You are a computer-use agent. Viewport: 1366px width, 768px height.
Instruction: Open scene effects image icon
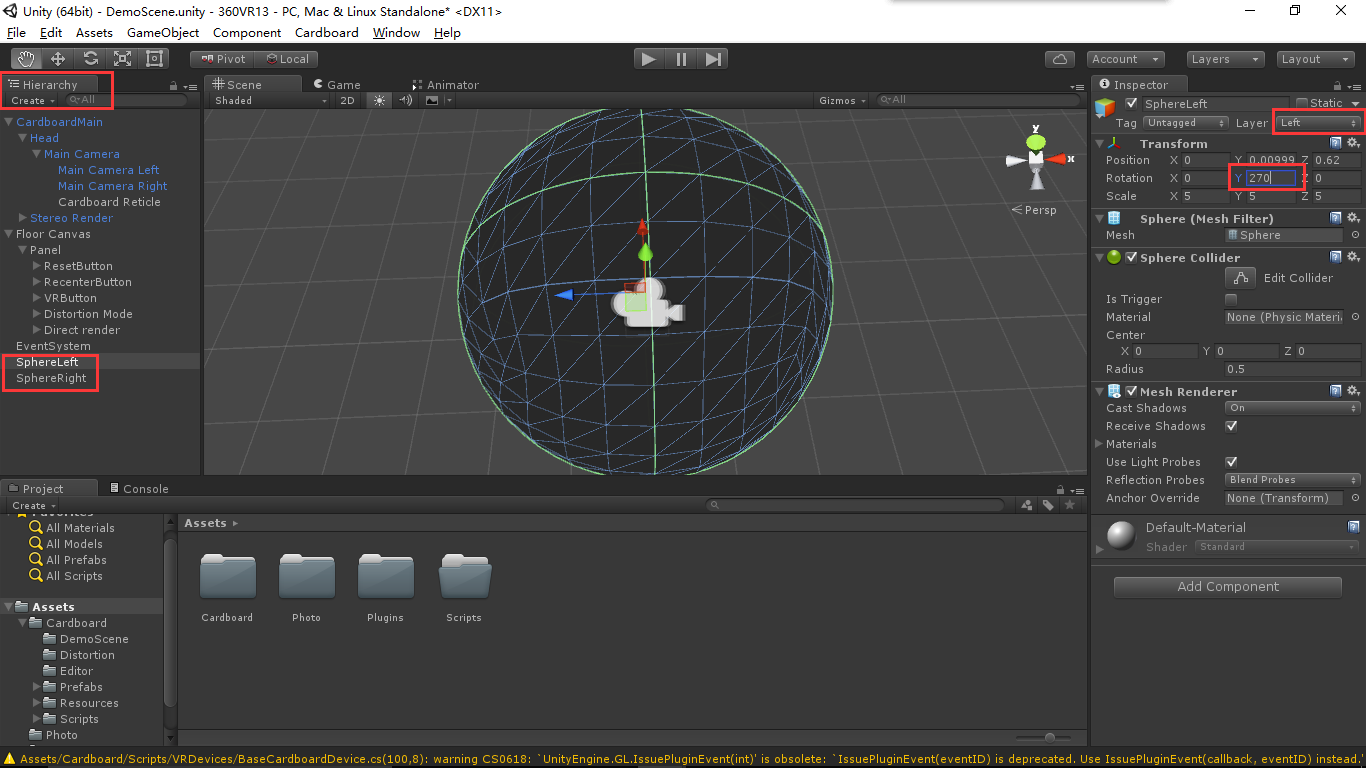tap(432, 100)
